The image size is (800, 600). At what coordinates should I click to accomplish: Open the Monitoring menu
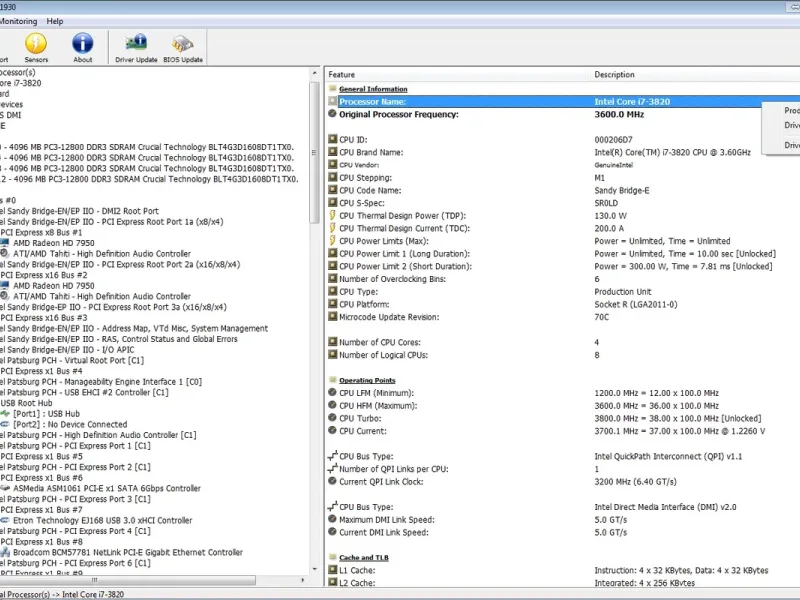click(x=18, y=21)
